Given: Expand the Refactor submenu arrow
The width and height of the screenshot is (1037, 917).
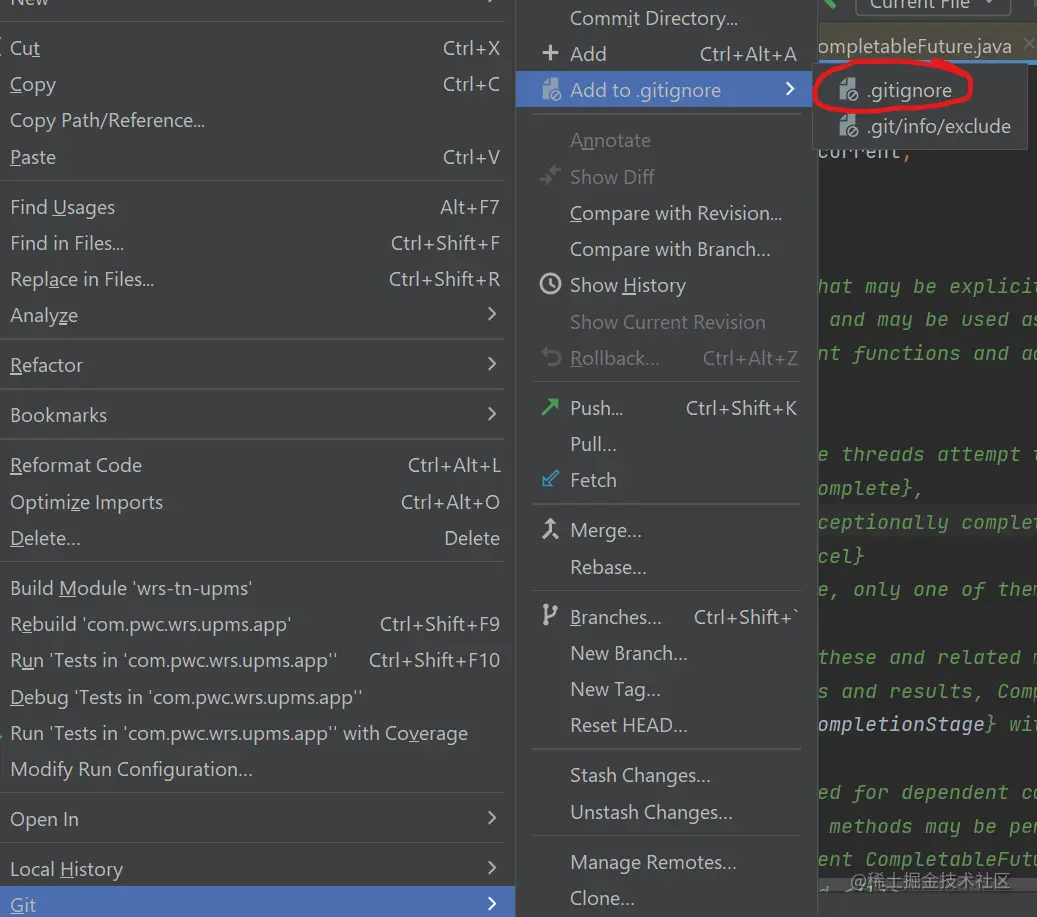Looking at the screenshot, I should click(x=491, y=364).
